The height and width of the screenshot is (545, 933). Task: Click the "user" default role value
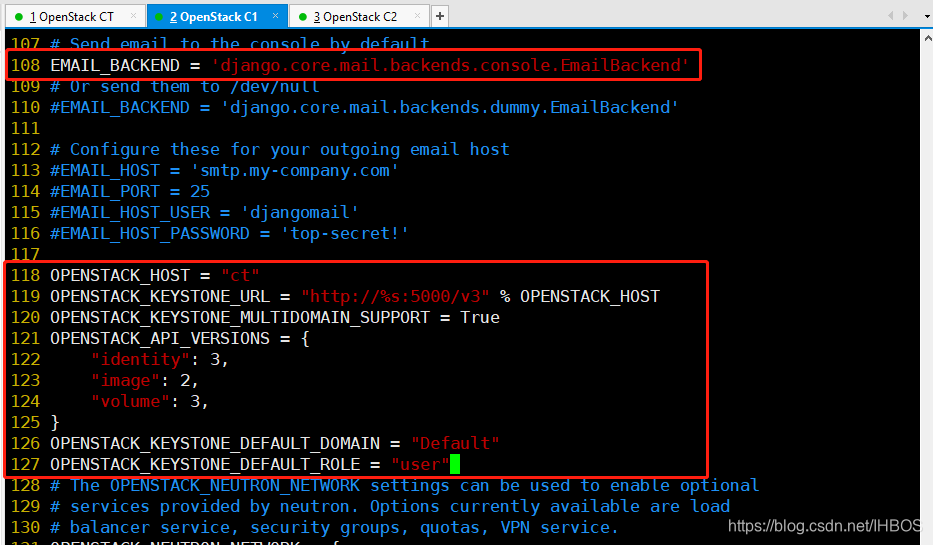[420, 464]
